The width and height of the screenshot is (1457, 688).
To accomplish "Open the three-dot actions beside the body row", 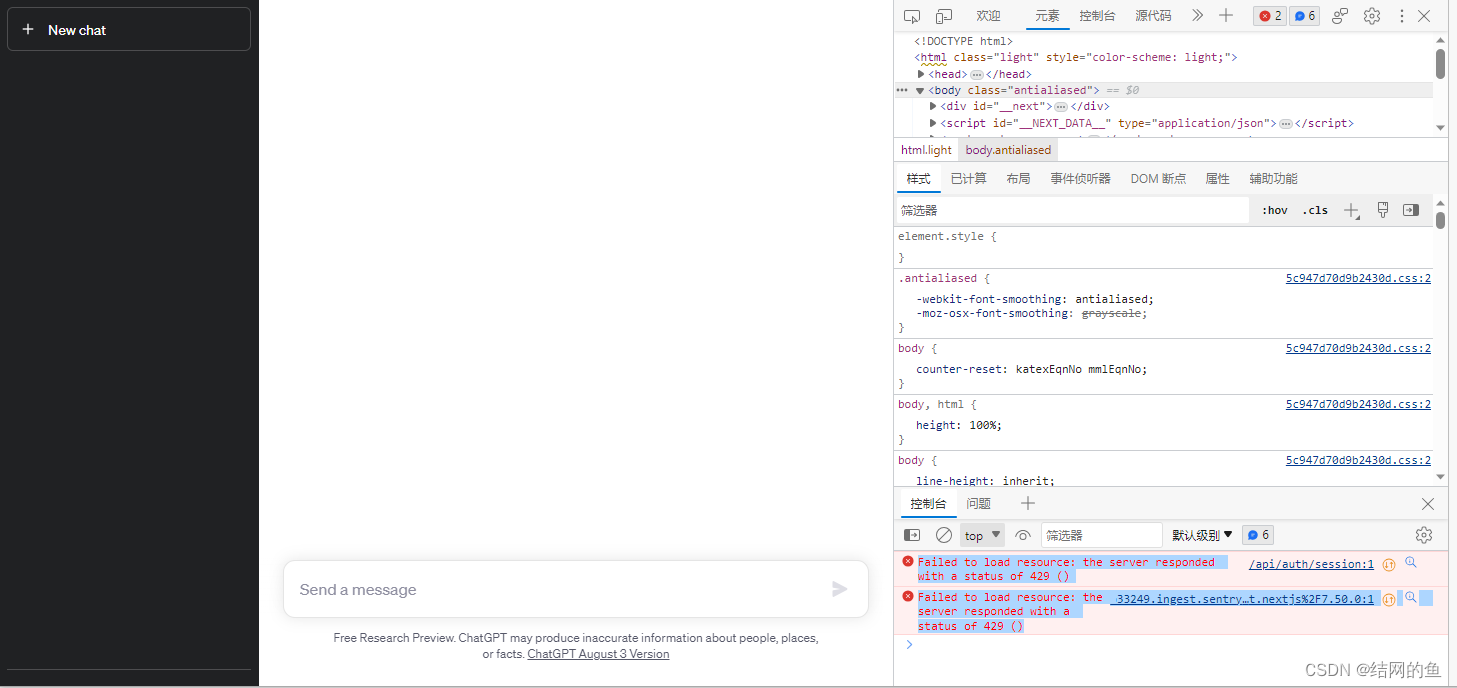I will pos(902,90).
